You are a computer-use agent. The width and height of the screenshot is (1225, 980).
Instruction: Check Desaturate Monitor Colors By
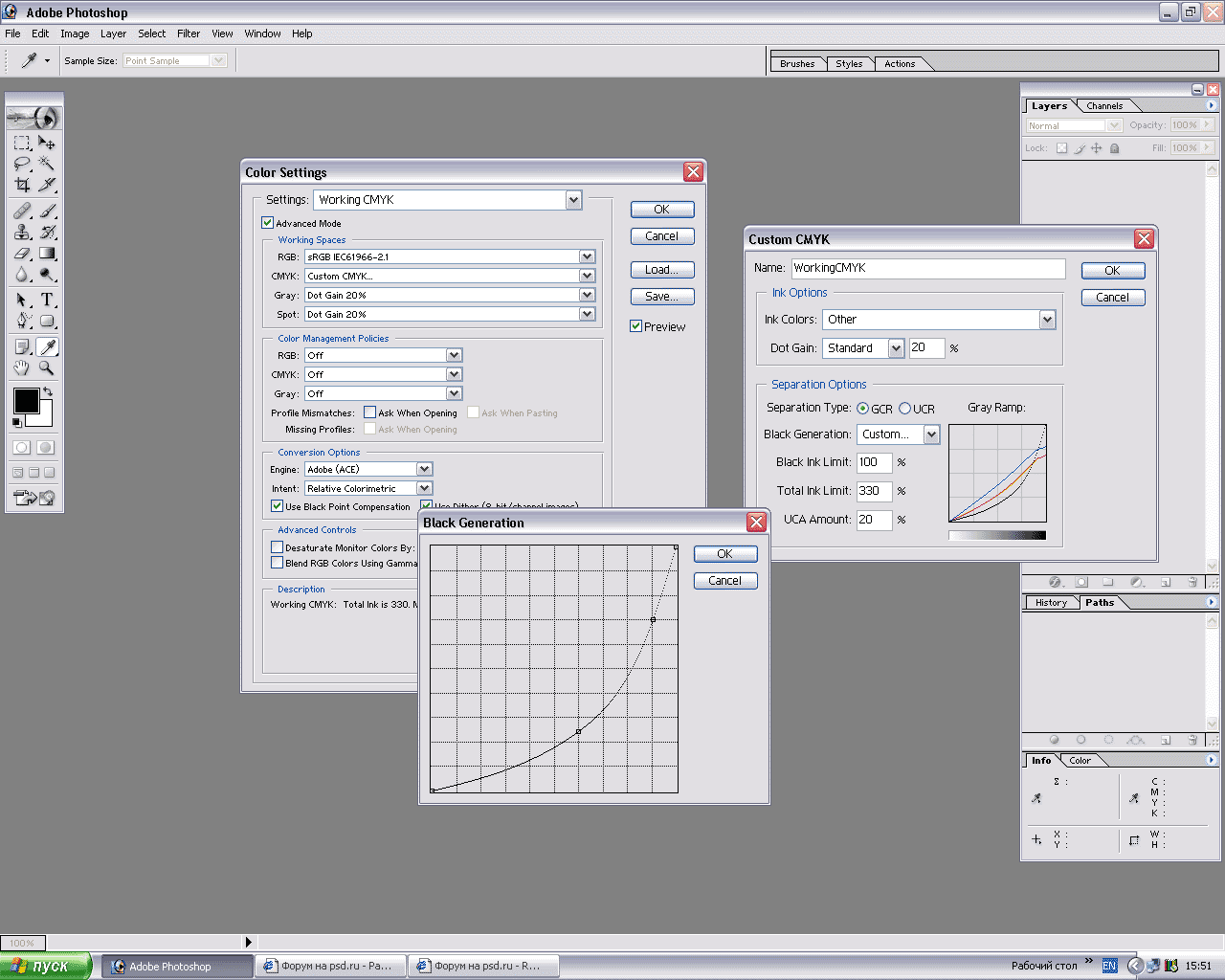click(x=277, y=547)
